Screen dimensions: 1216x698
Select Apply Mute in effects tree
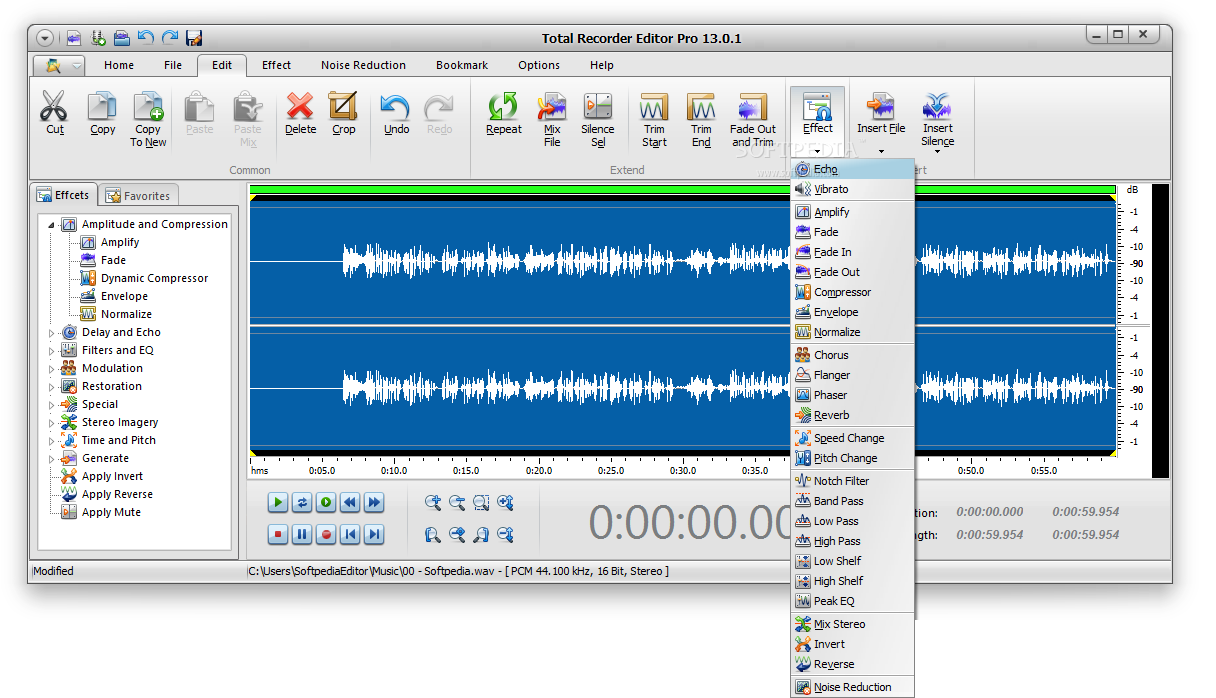111,513
